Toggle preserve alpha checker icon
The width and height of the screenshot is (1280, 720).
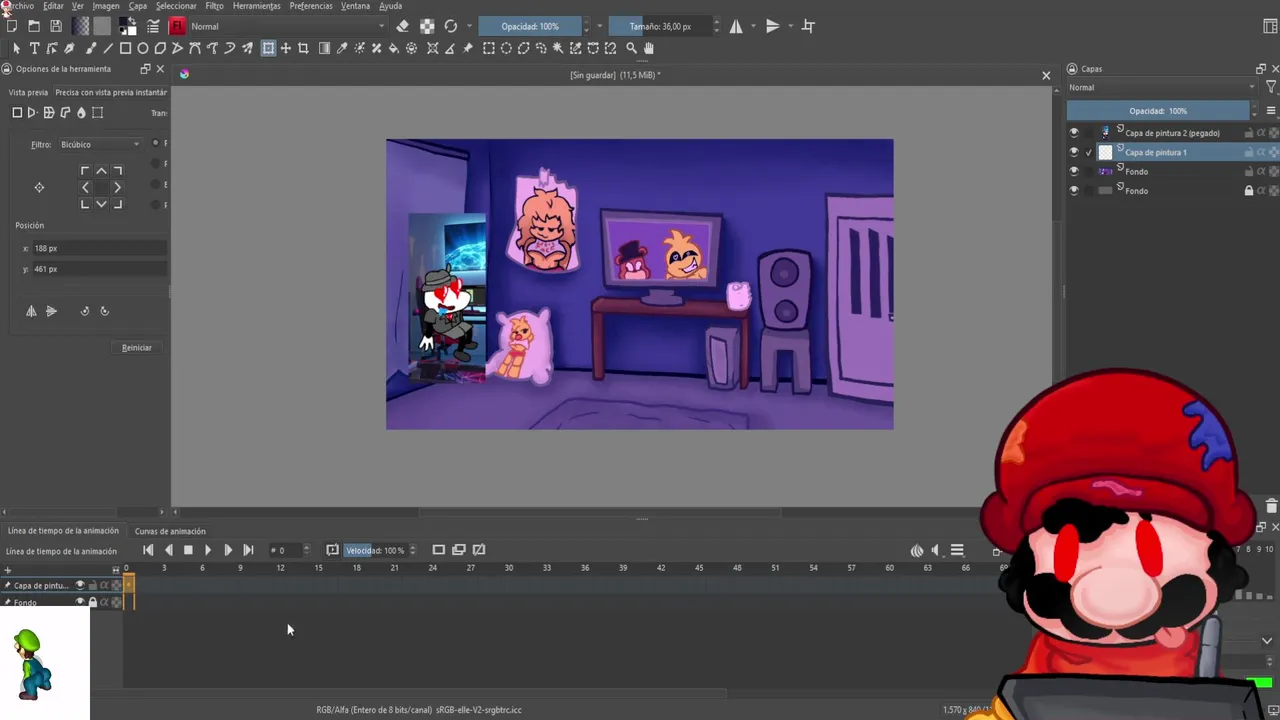point(427,26)
